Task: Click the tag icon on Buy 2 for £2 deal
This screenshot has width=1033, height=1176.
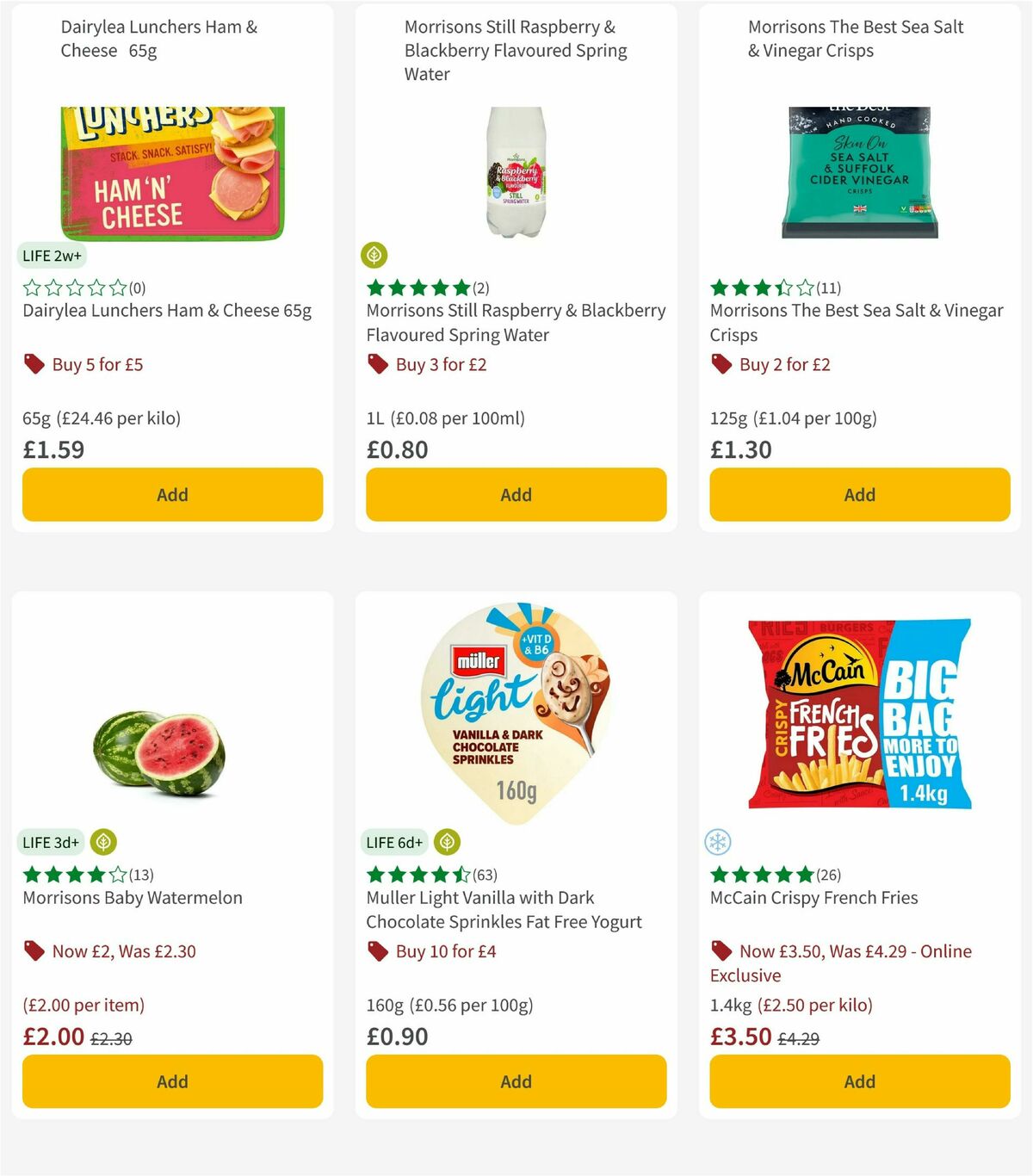Action: pos(721,364)
